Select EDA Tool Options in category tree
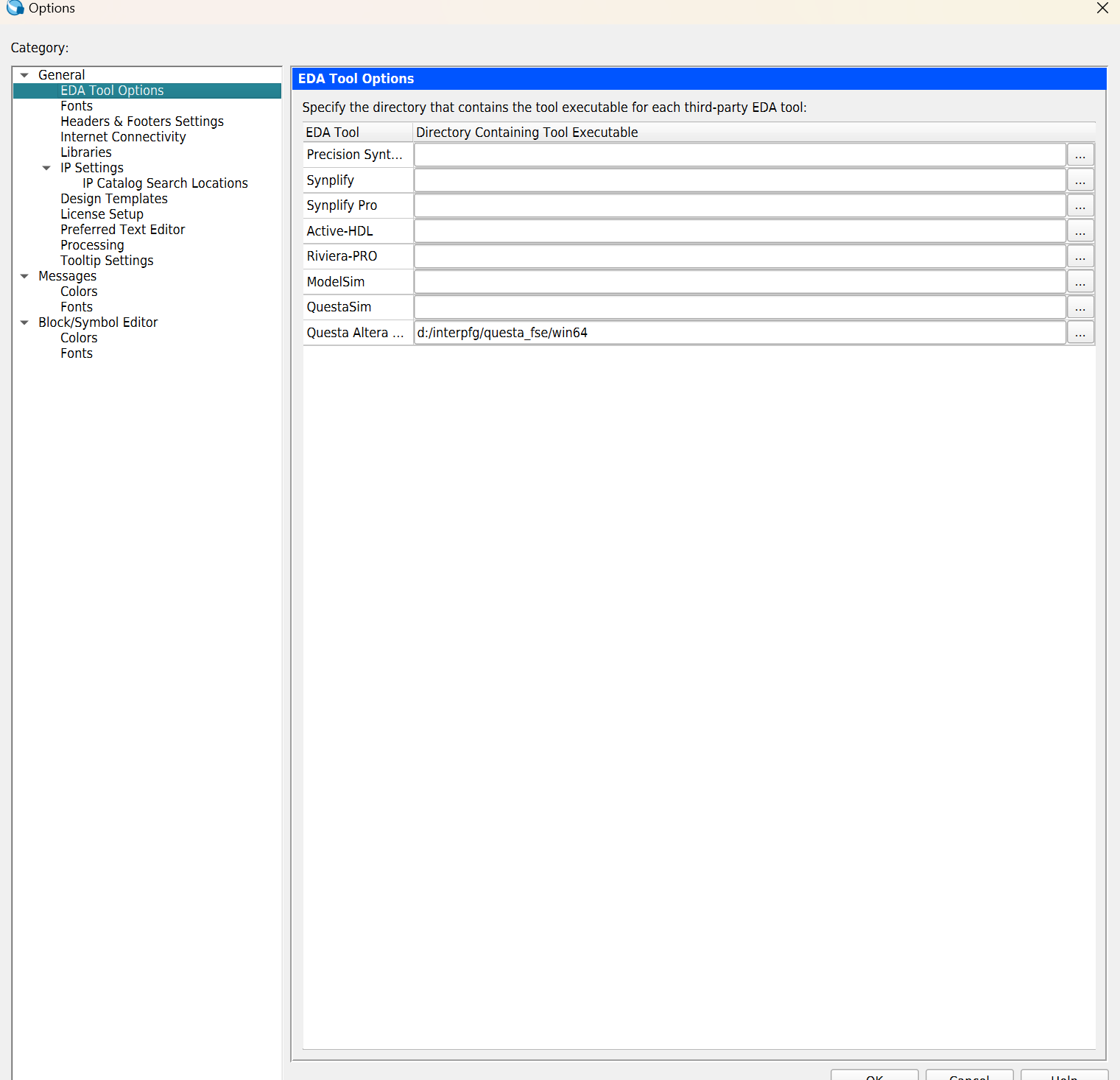 pyautogui.click(x=112, y=91)
